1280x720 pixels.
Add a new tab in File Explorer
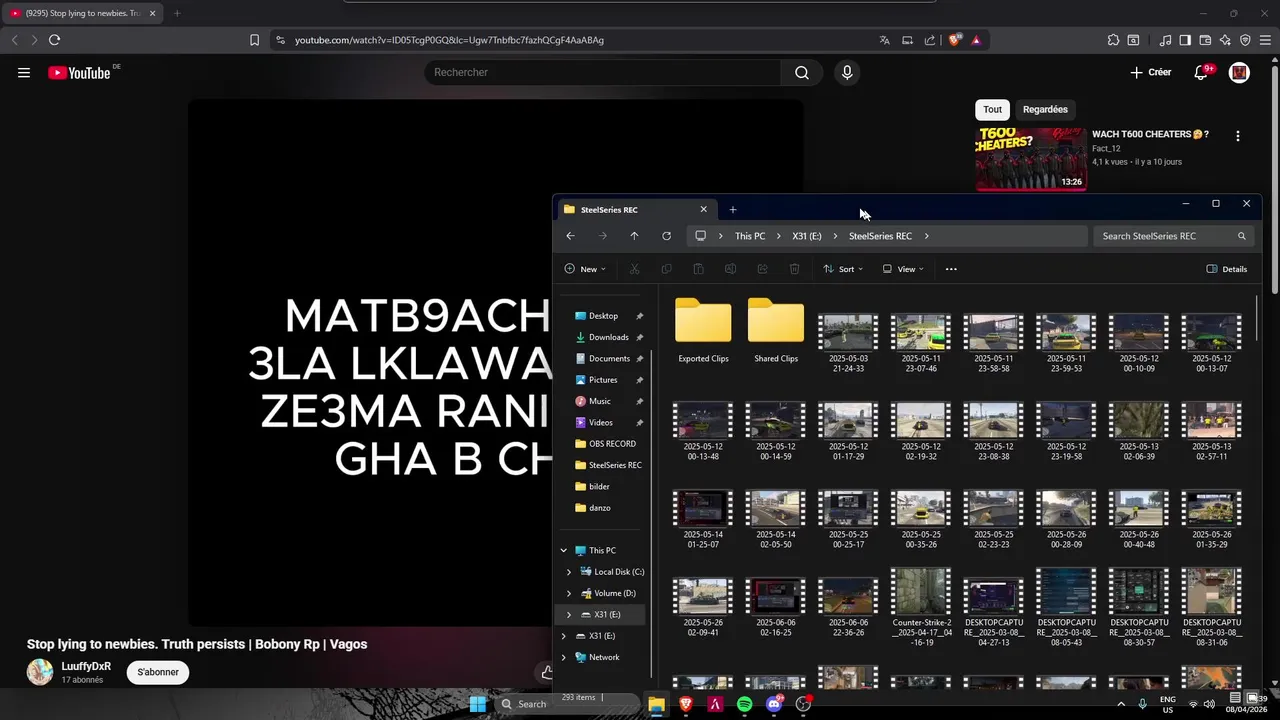tap(733, 209)
